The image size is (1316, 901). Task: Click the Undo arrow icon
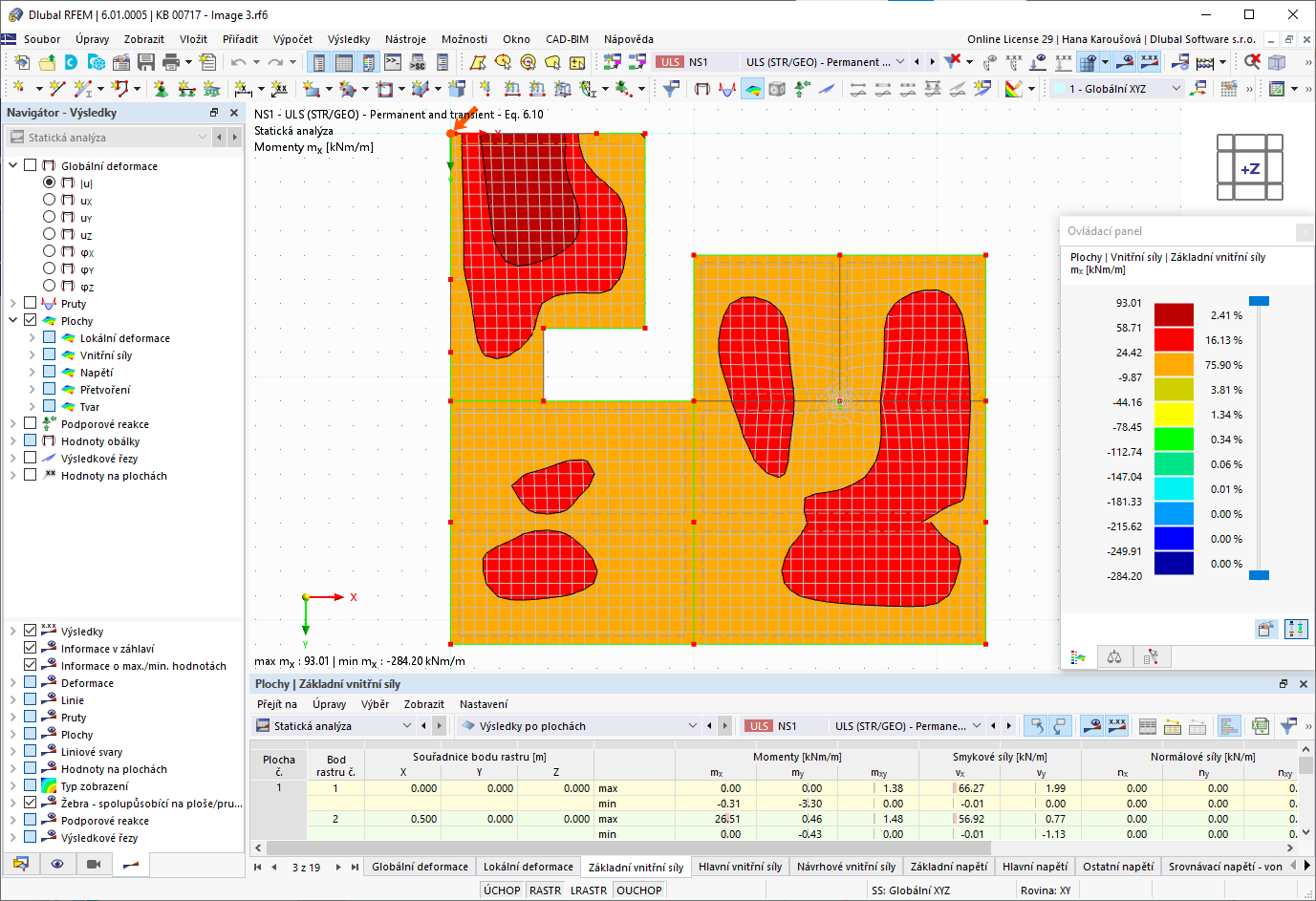pos(239,60)
